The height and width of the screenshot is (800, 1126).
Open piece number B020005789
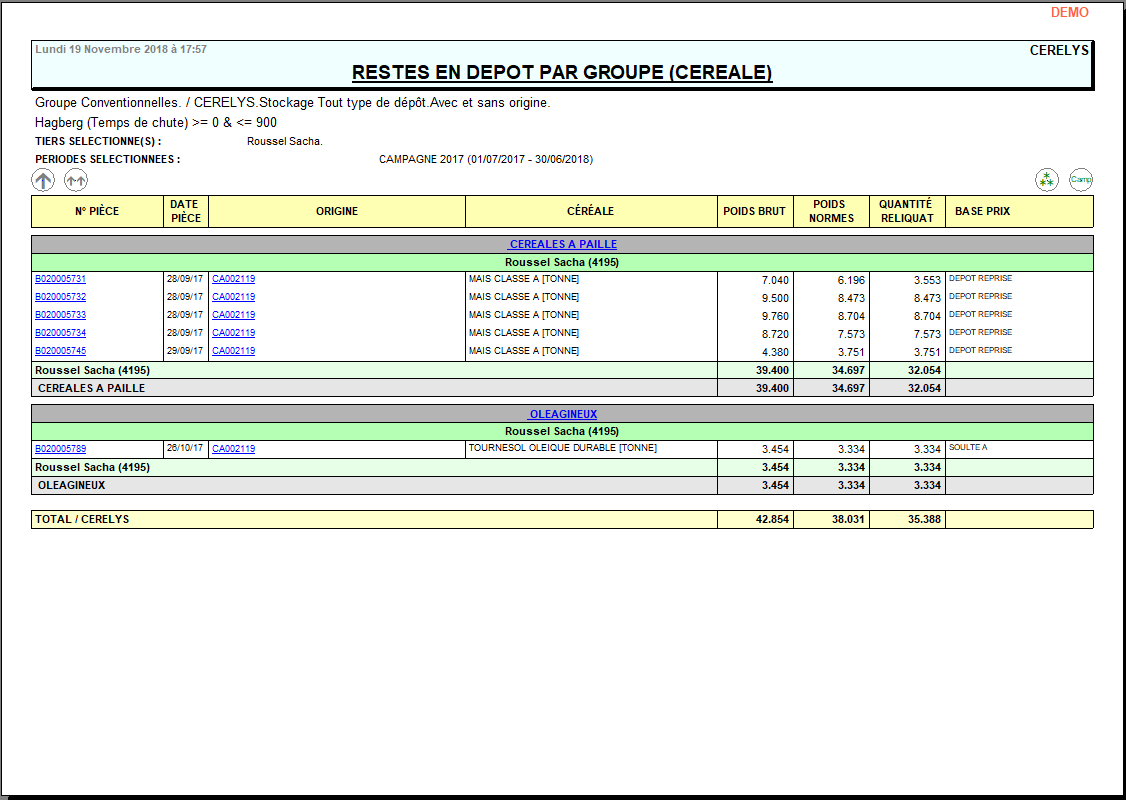tap(60, 449)
